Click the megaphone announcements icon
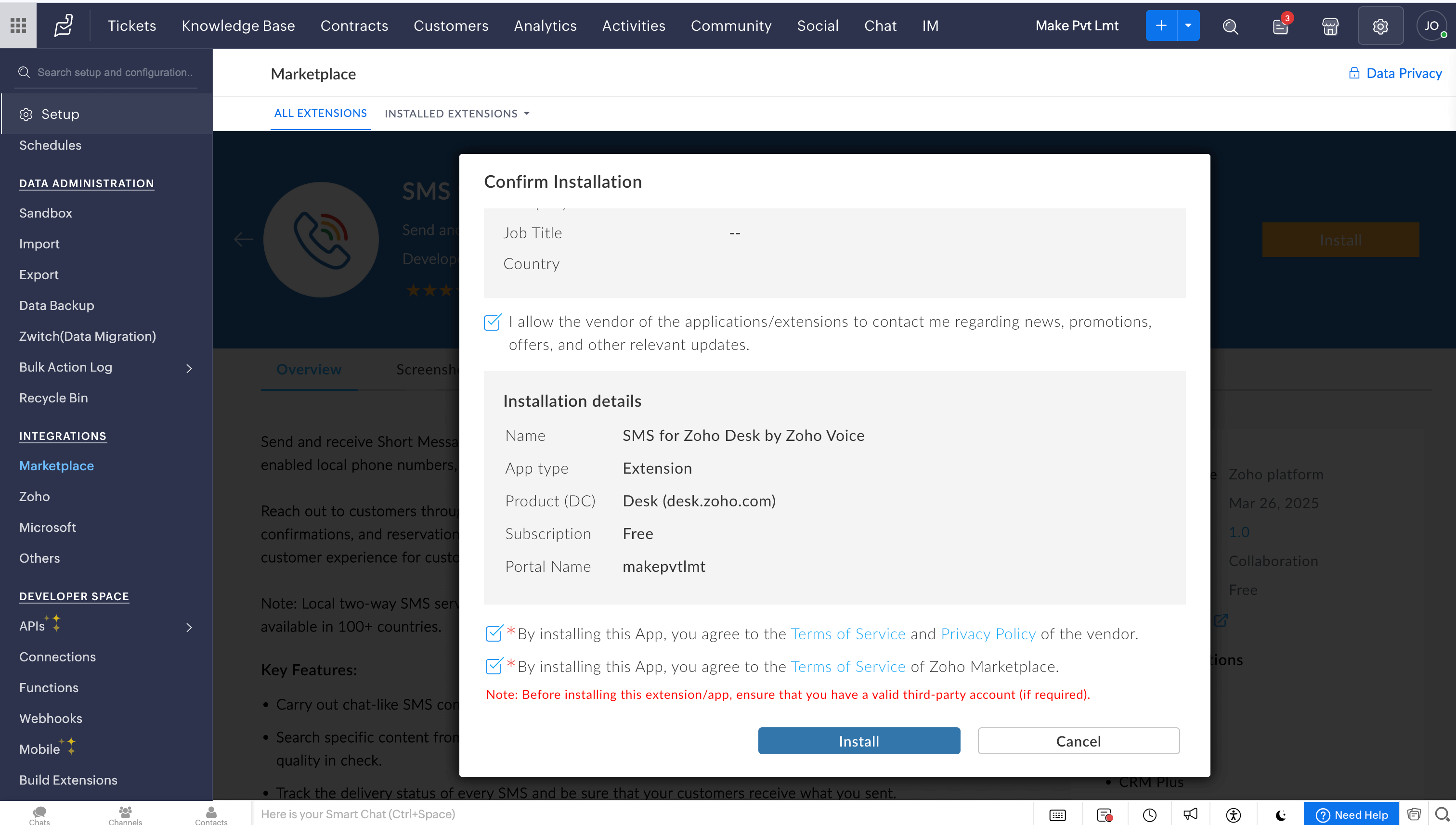The image size is (1456, 825). [x=1190, y=815]
